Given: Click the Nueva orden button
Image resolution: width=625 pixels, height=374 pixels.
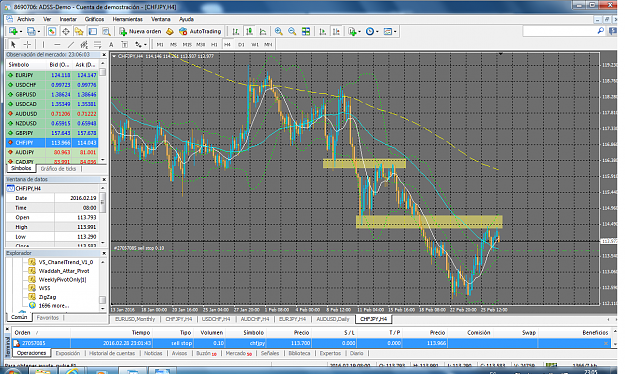Looking at the screenshot, I should pyautogui.click(x=141, y=31).
